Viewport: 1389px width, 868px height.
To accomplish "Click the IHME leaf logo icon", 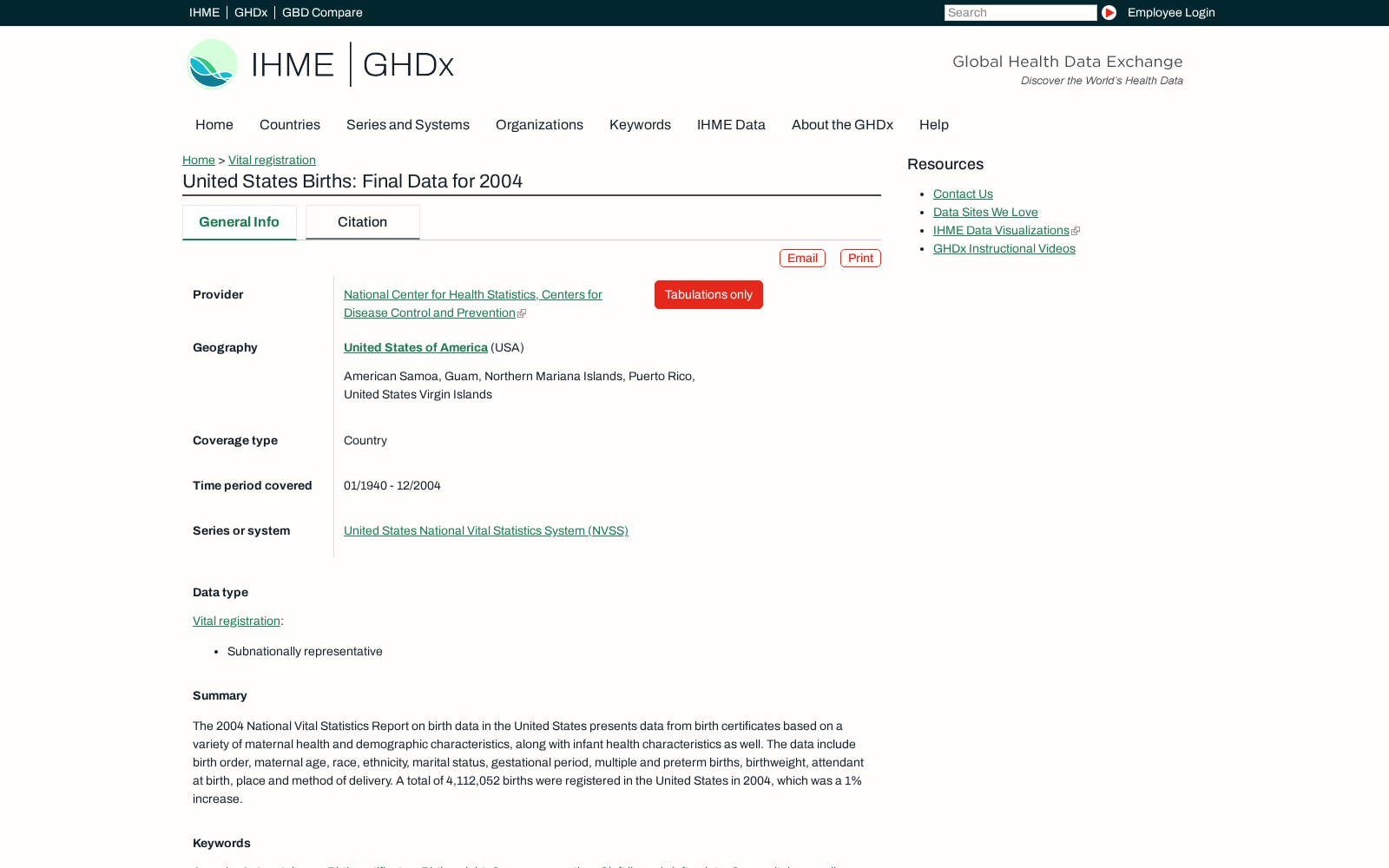I will coord(212,64).
